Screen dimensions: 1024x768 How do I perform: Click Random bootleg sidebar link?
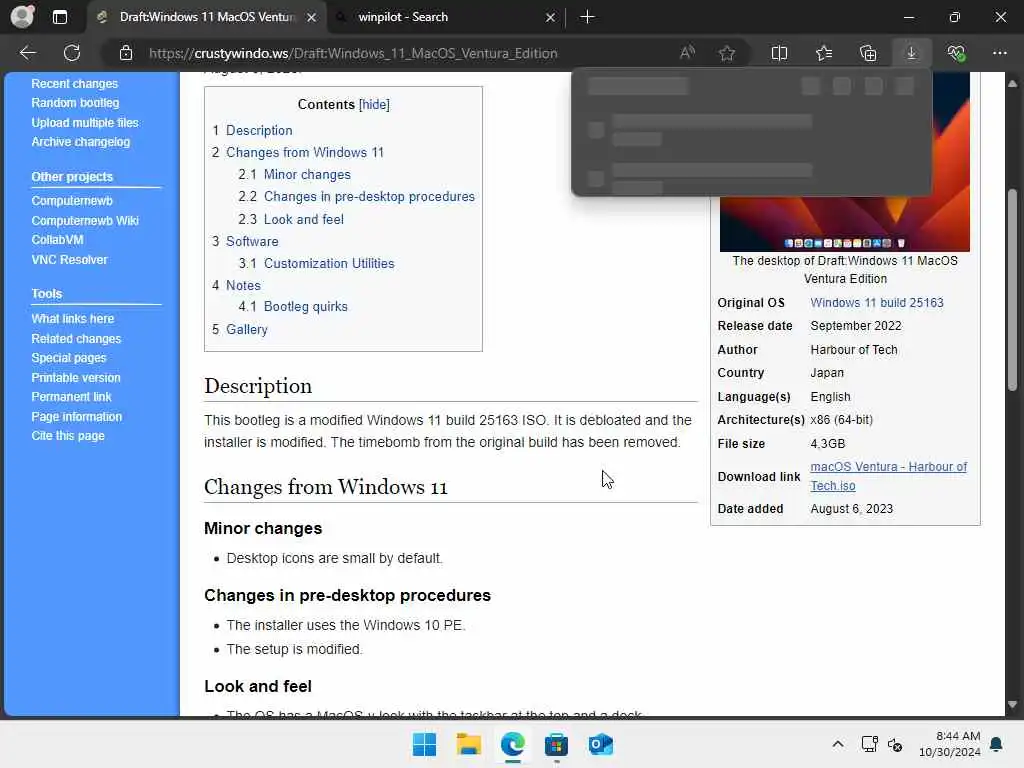tap(75, 103)
